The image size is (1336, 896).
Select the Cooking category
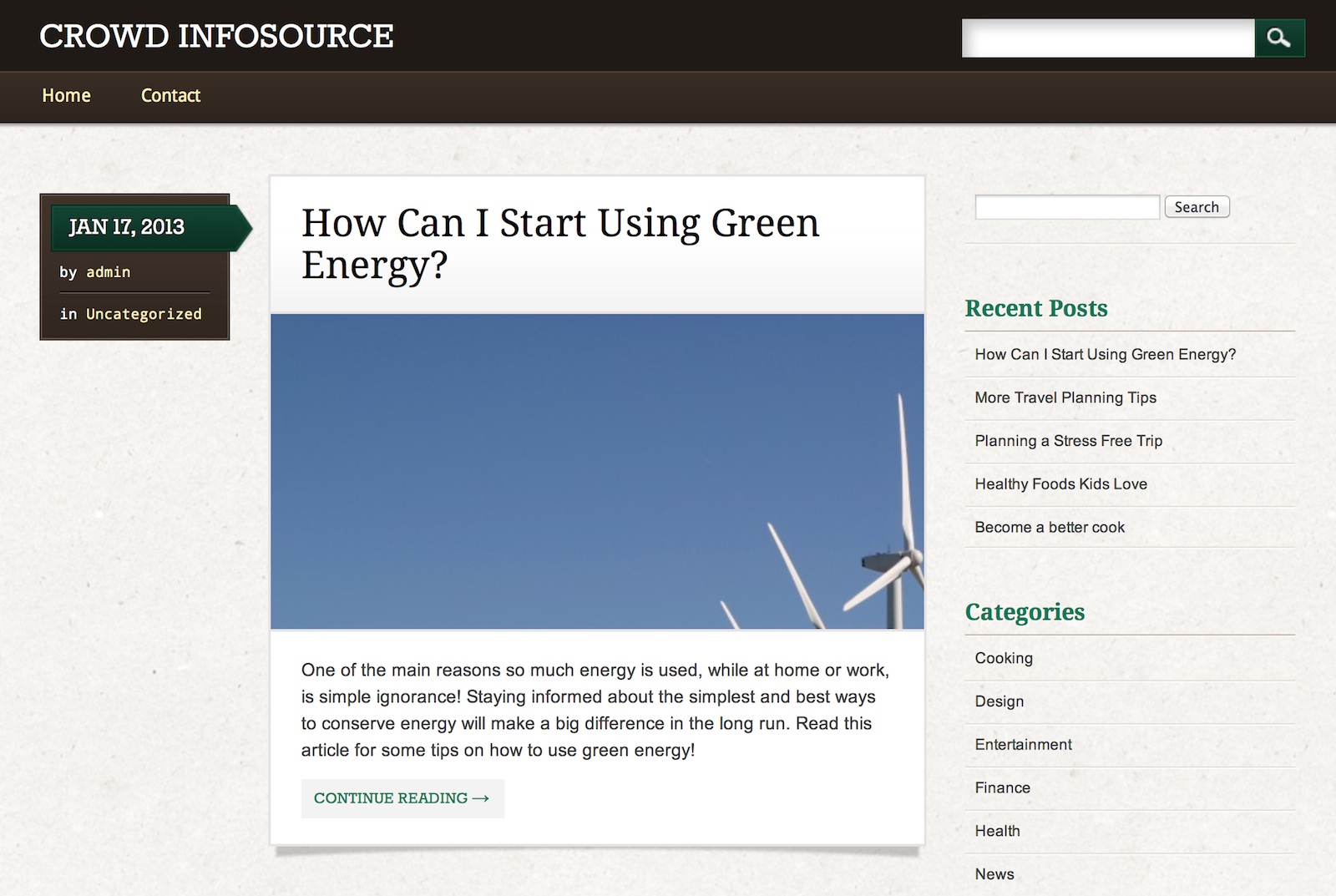[1003, 658]
